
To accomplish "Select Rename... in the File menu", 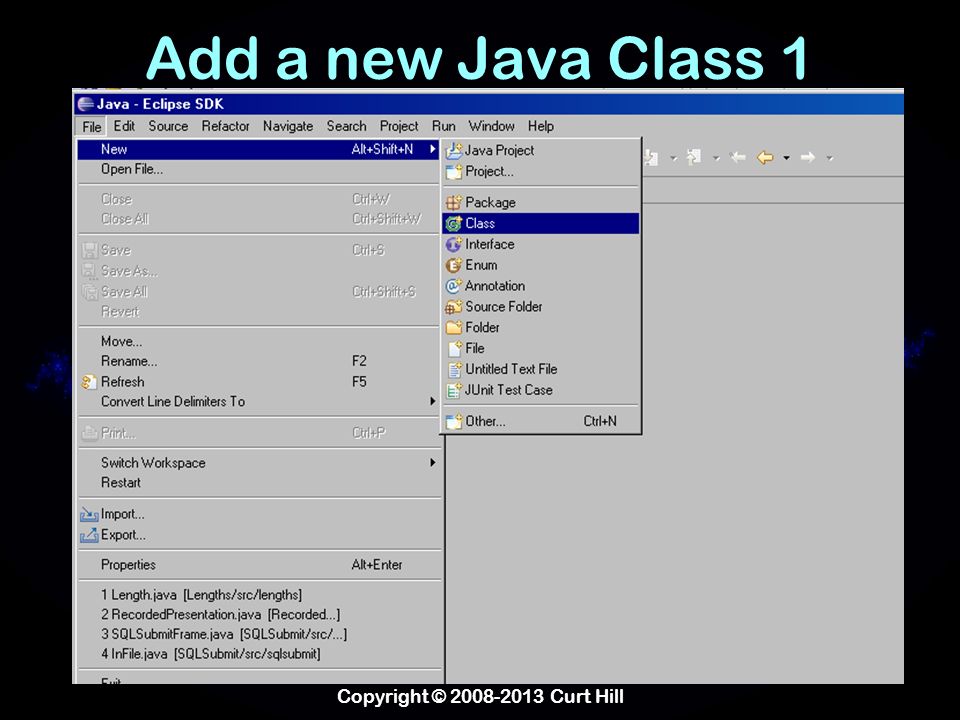I will (x=259, y=361).
